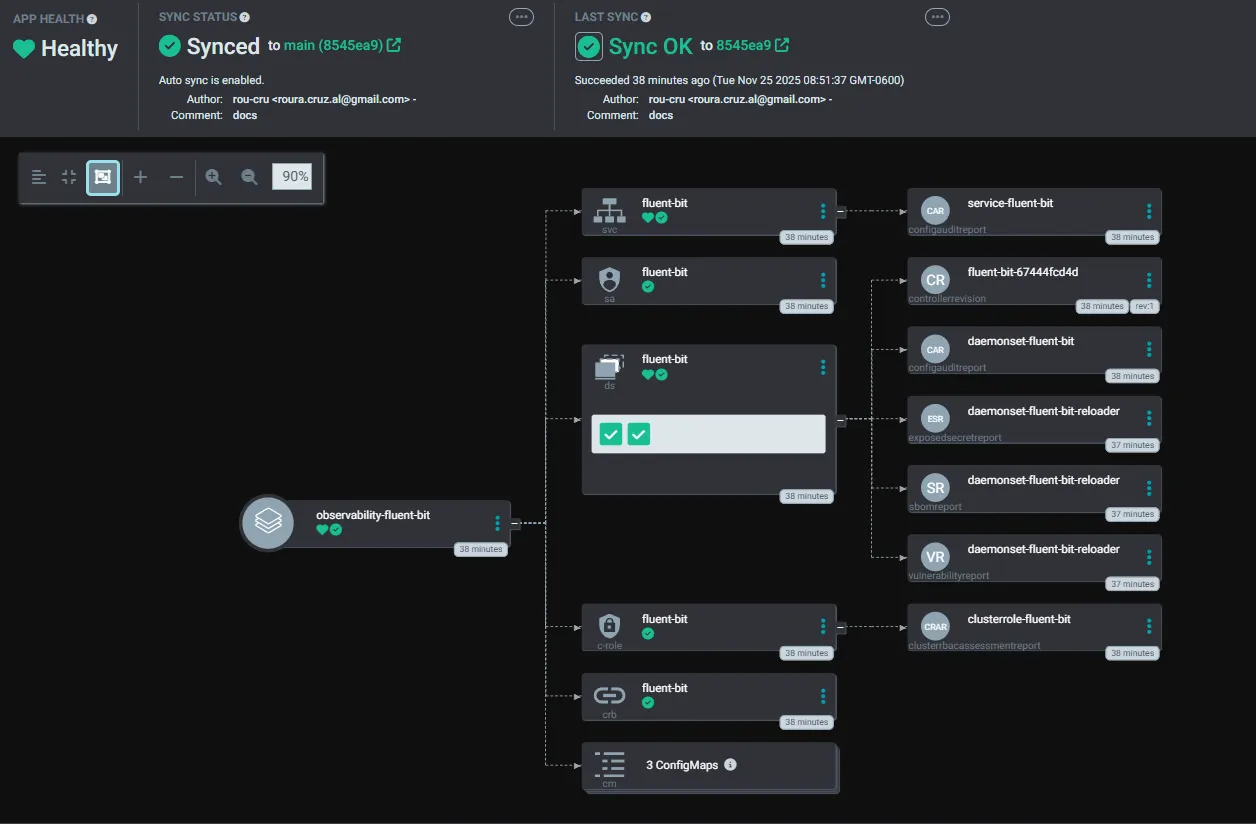1256x824 pixels.
Task: Click the fluent-bit sa service account icon
Action: (610, 280)
